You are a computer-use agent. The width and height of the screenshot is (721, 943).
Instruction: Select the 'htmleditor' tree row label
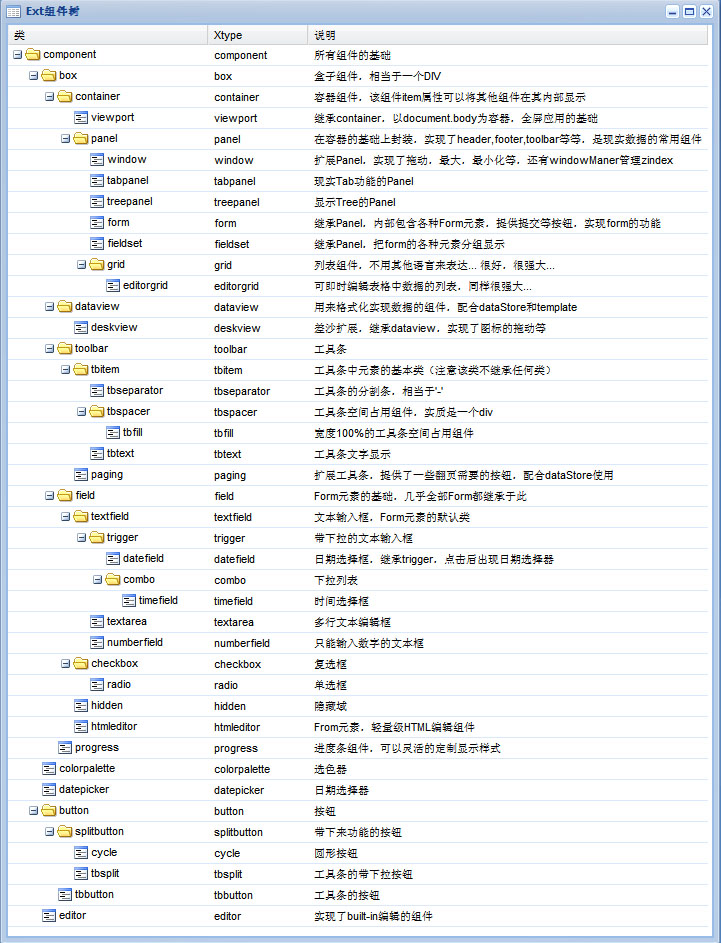coord(114,726)
